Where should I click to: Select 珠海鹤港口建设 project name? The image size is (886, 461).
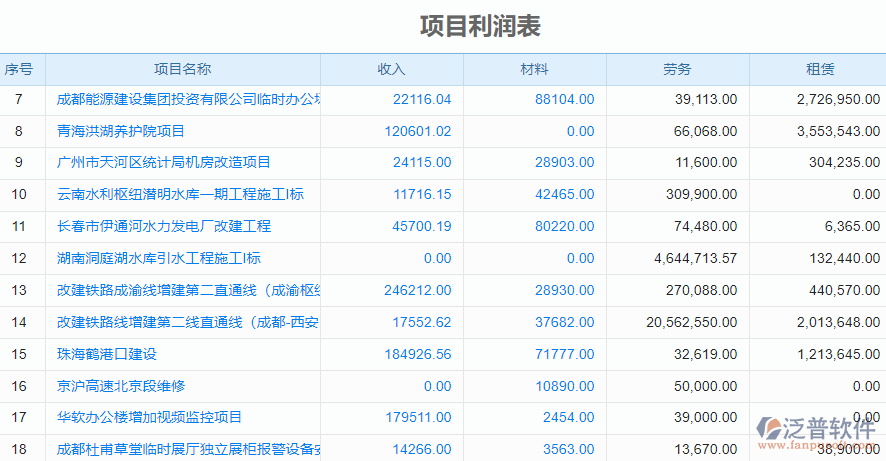107,354
